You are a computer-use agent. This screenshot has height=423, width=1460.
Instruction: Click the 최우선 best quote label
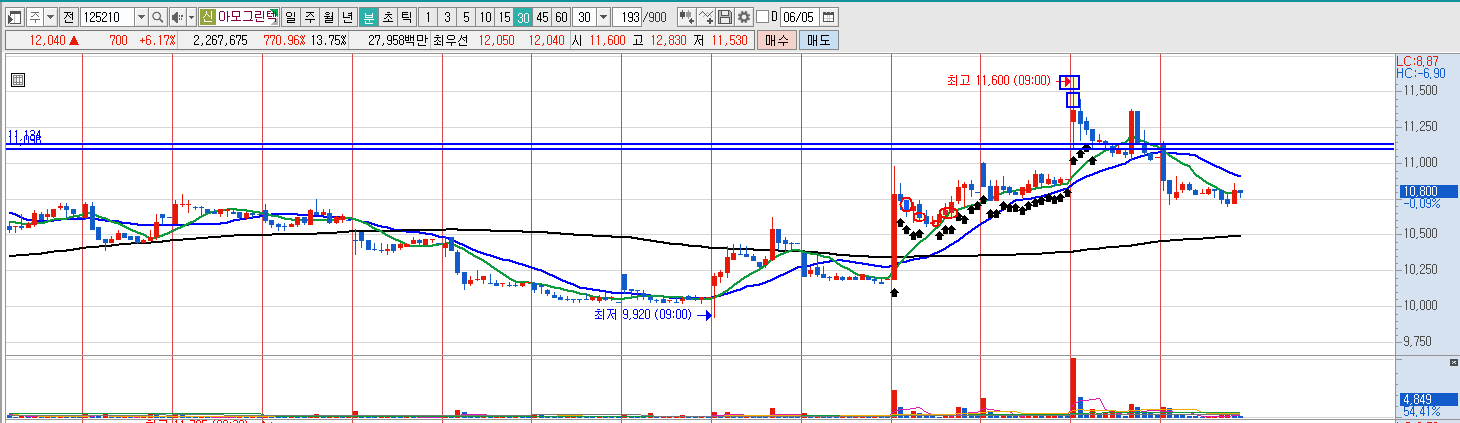(x=450, y=40)
